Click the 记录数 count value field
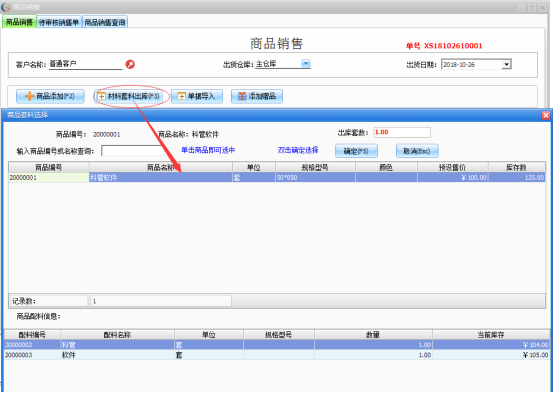The height and width of the screenshot is (393, 554). 161,301
